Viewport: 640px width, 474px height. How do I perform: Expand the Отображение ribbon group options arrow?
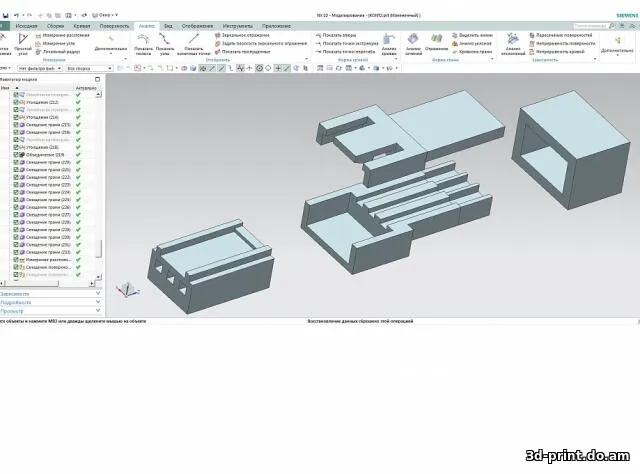pyautogui.click(x=307, y=60)
